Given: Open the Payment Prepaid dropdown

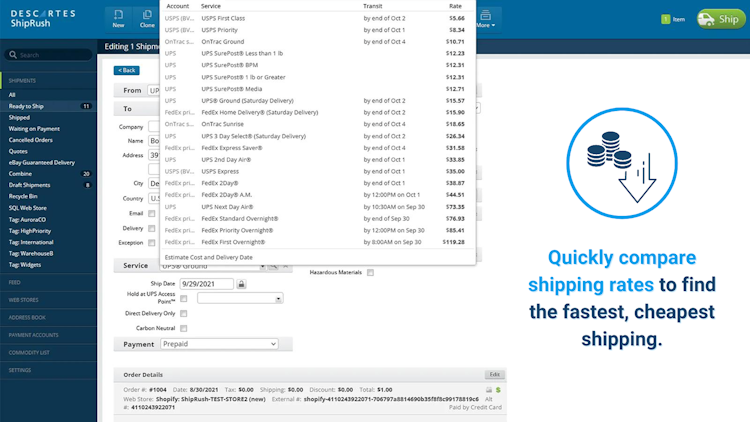Looking at the screenshot, I should [219, 344].
